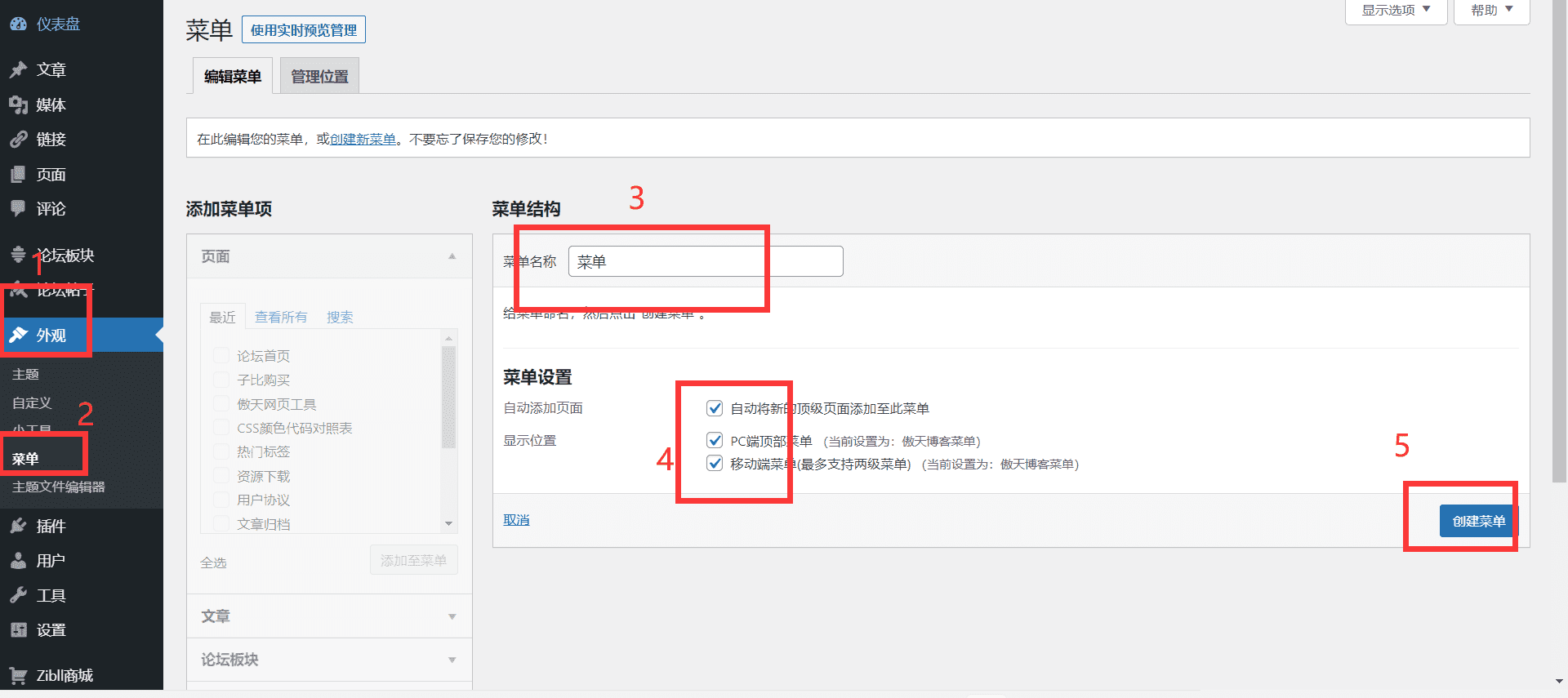The width and height of the screenshot is (1568, 698).
Task: Click the wrench icon beside 工具
Action: pos(18,595)
